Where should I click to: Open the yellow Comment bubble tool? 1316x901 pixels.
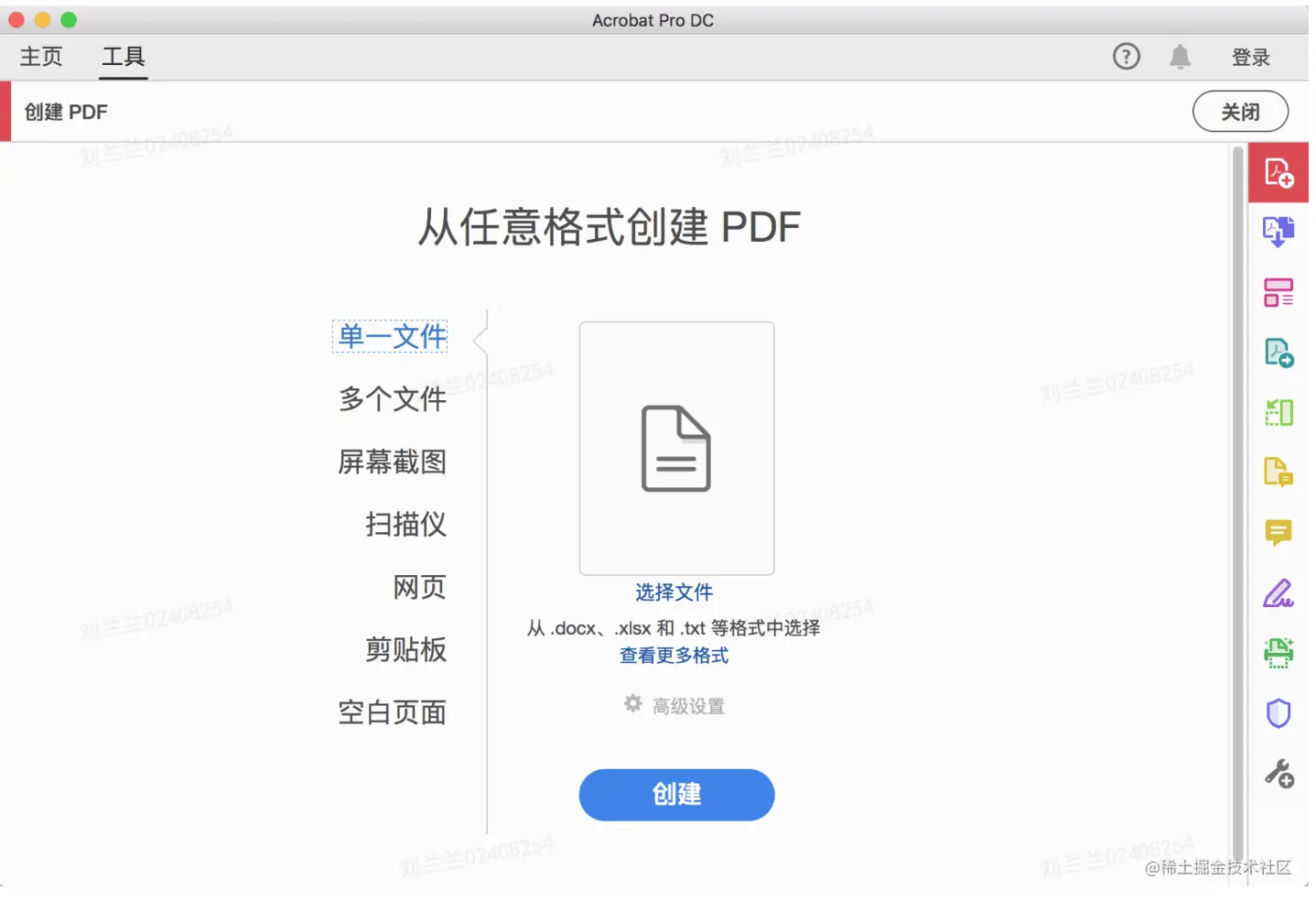(x=1278, y=533)
